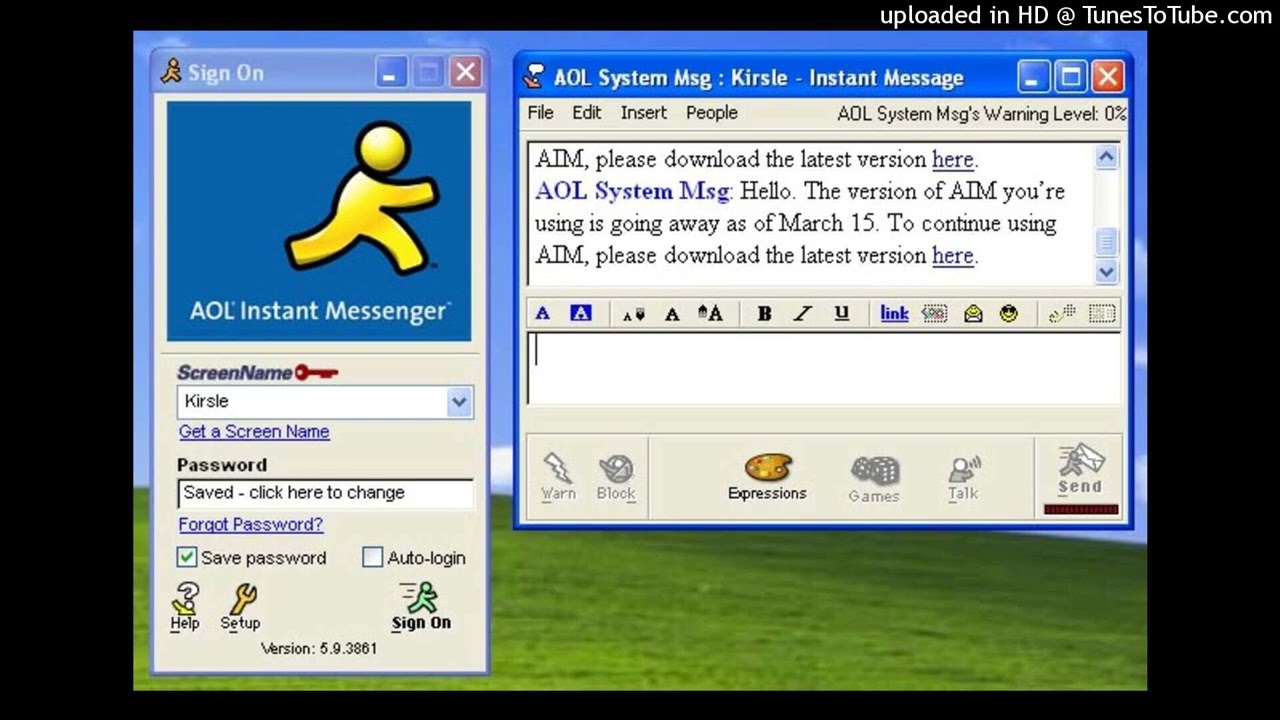Click the Block buddy icon
The image size is (1280, 720).
point(616,477)
